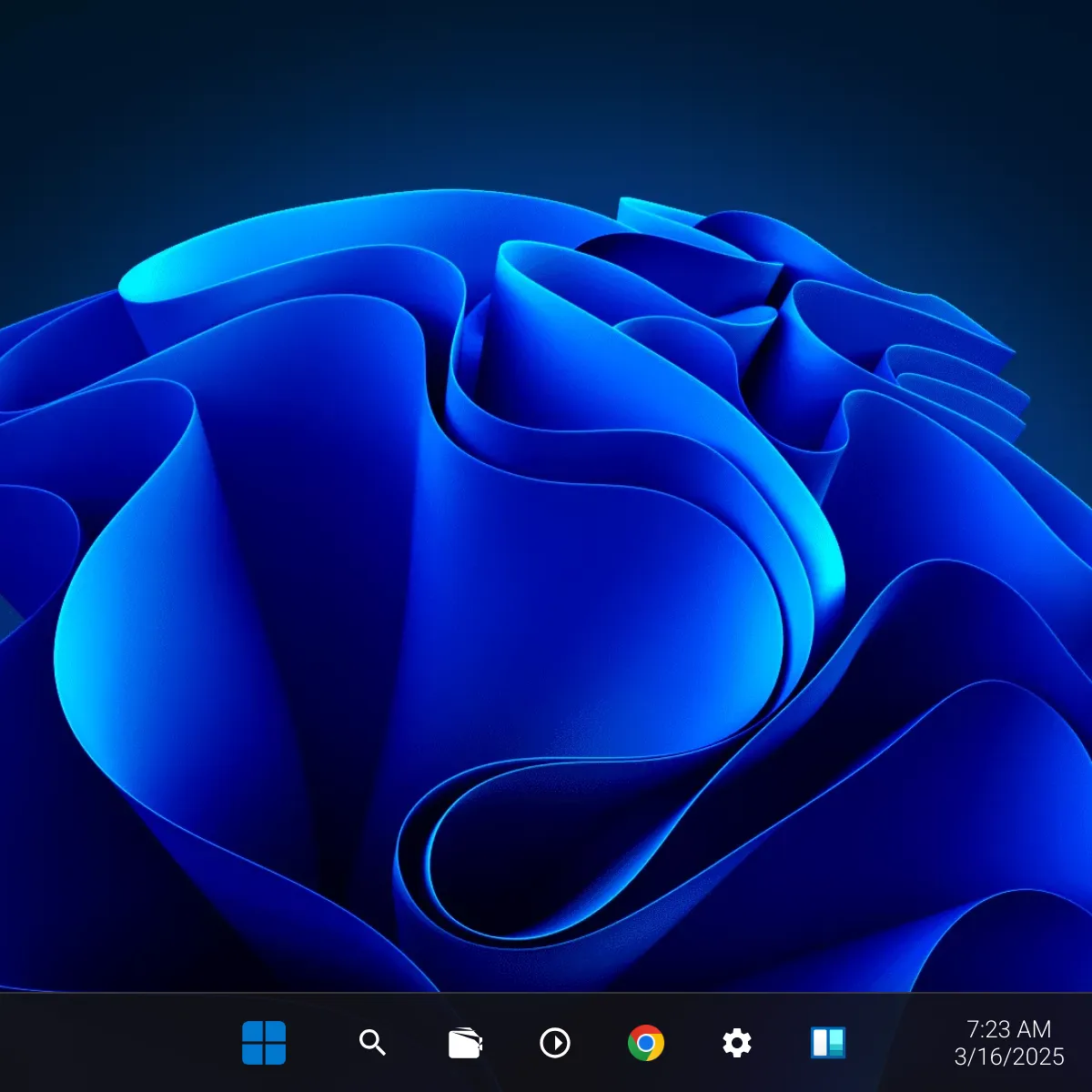
Task: Select the Chrome browser icon
Action: click(647, 1043)
